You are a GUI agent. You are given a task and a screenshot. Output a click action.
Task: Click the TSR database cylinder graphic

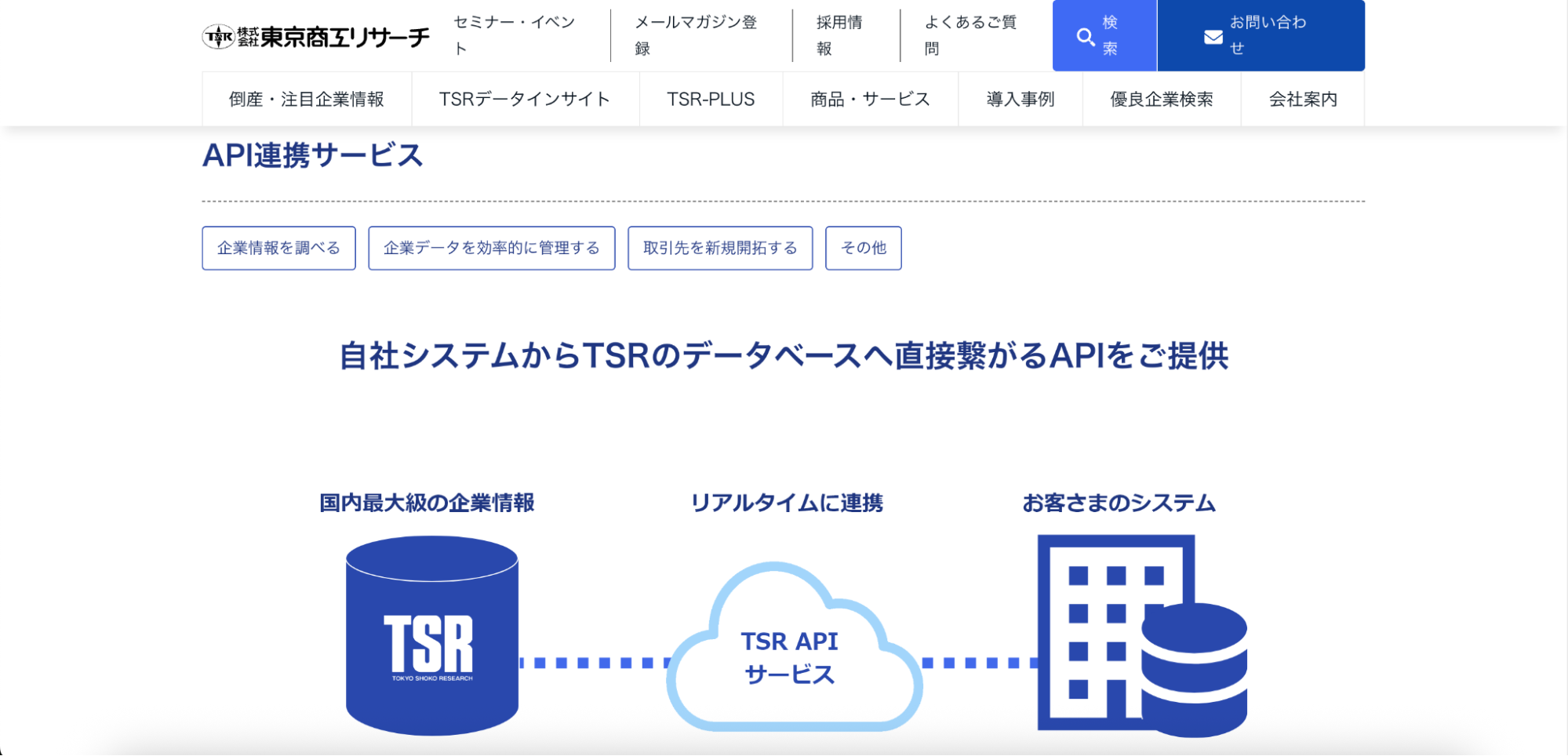tap(432, 635)
